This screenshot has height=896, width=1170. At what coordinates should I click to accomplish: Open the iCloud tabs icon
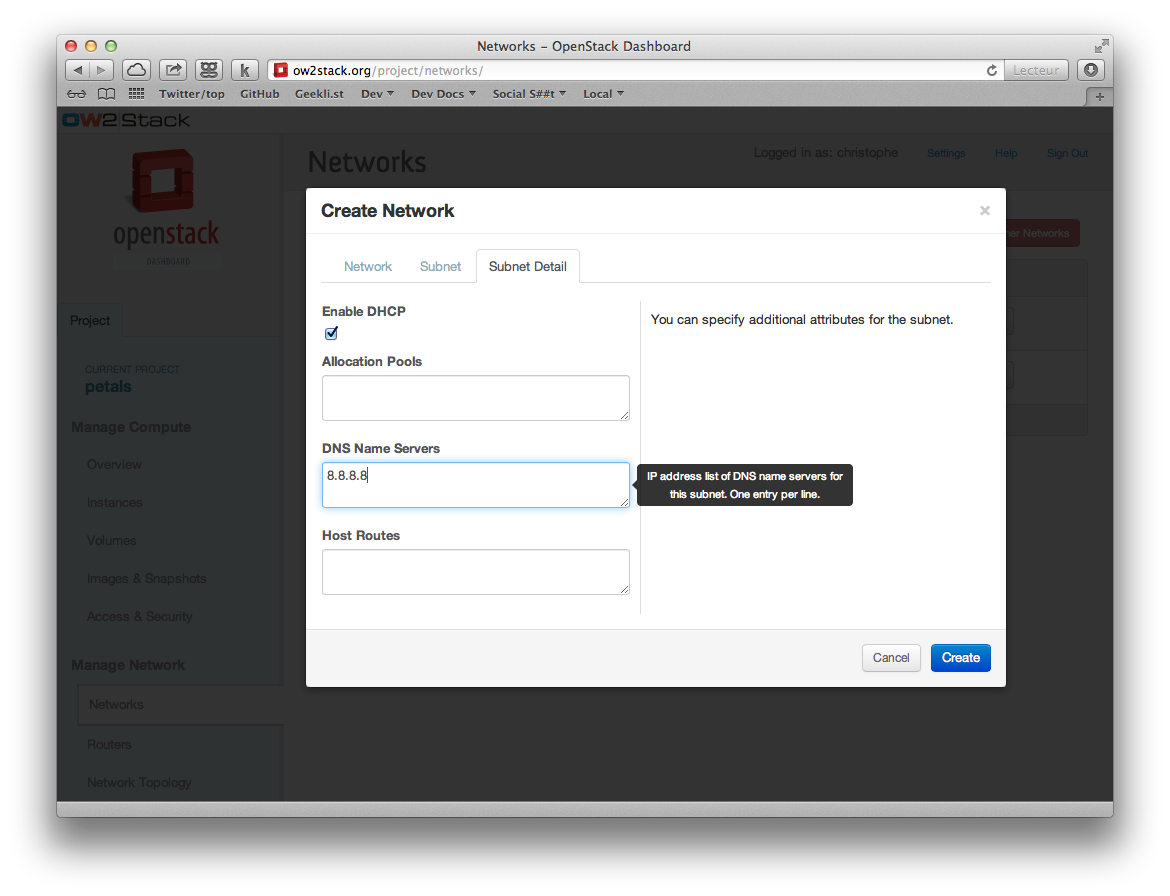pos(136,70)
